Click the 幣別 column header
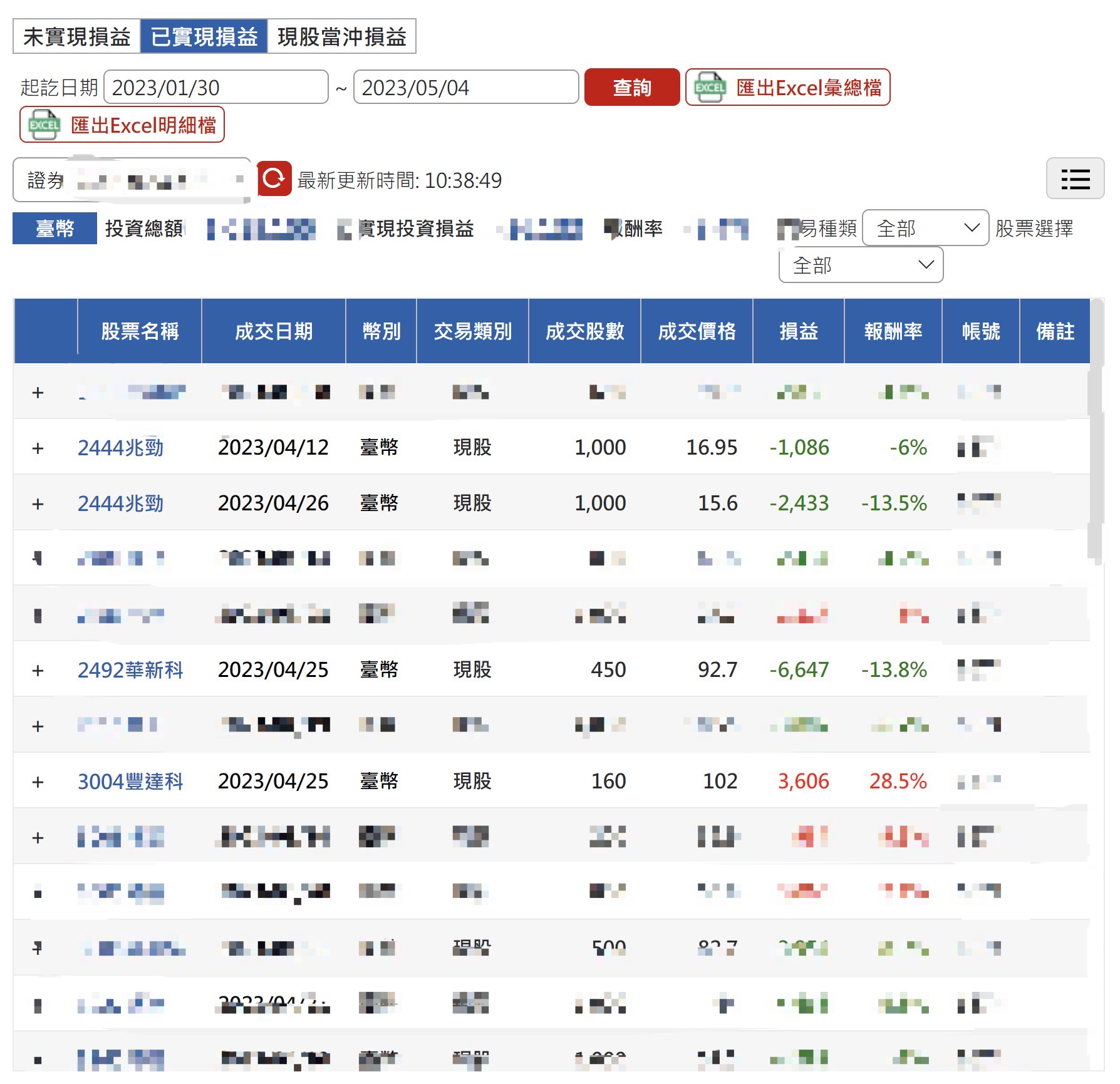The height and width of the screenshot is (1084, 1120). 381,331
